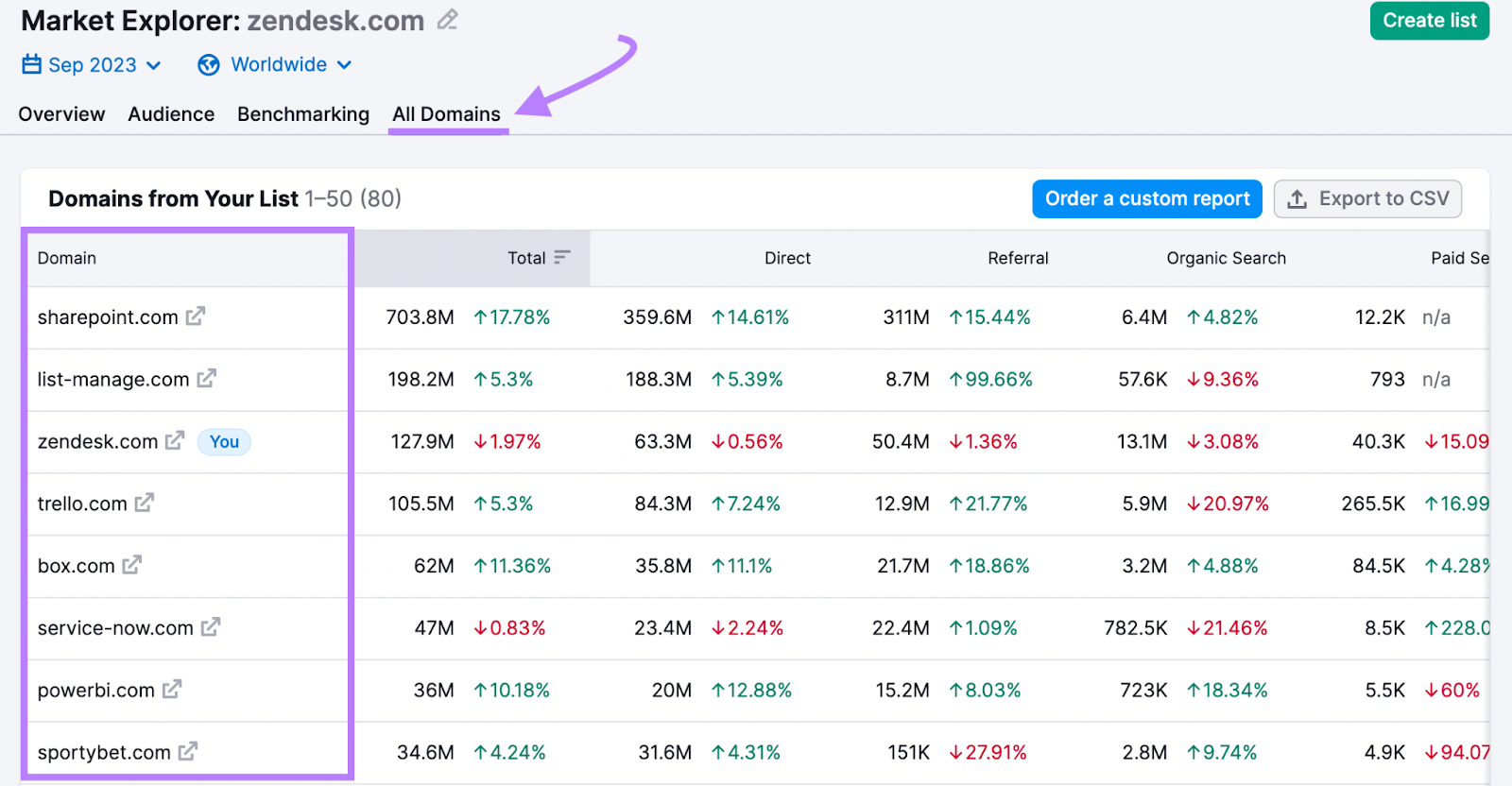The width and height of the screenshot is (1512, 786).
Task: Click service-now.com total change 0.83%
Action: pyautogui.click(x=509, y=628)
